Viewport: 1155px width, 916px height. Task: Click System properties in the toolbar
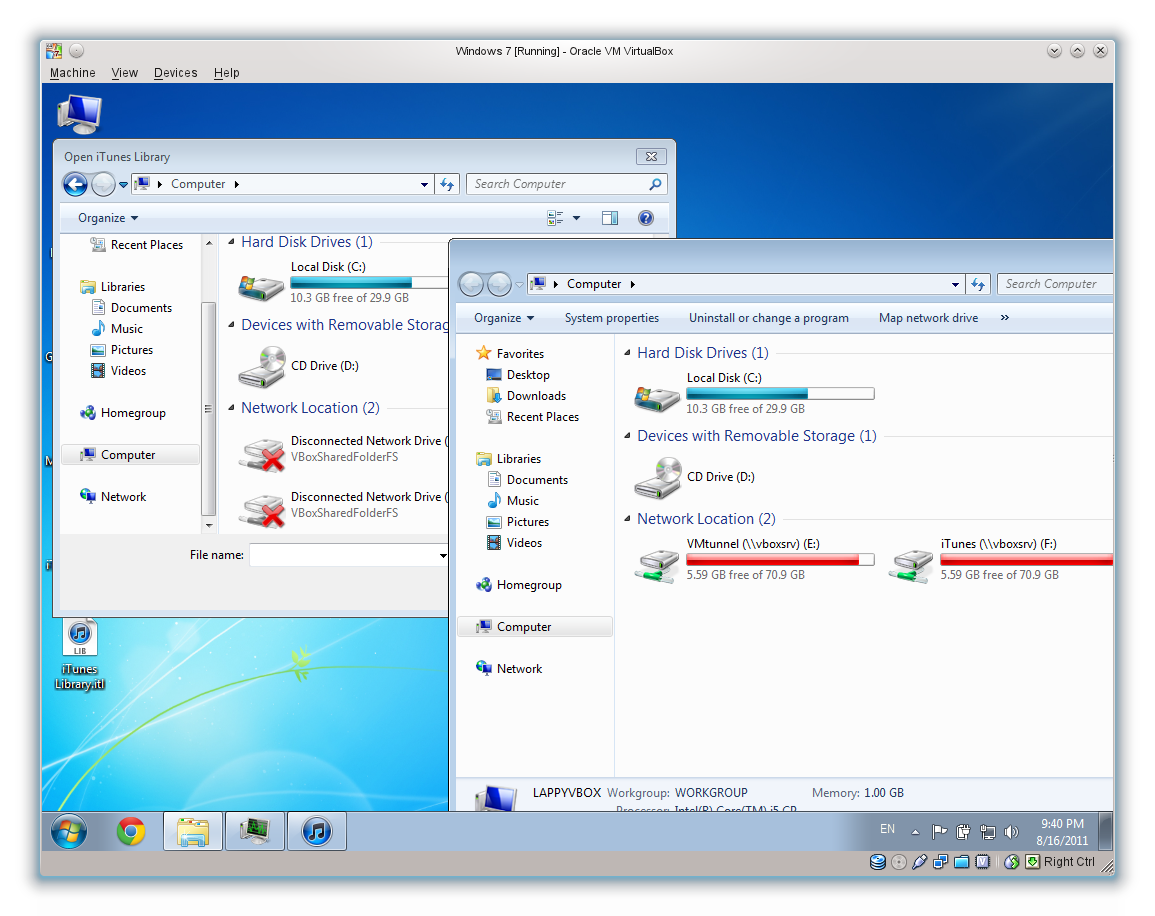click(611, 318)
